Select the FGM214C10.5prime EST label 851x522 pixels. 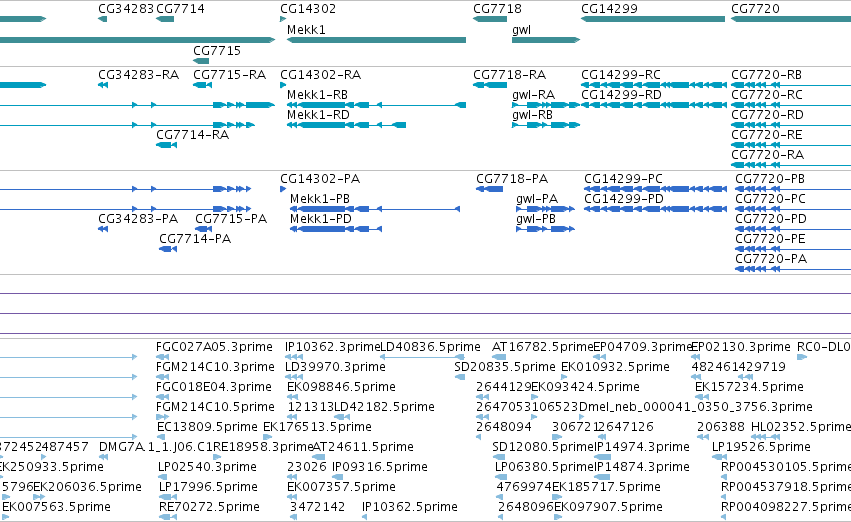215,408
